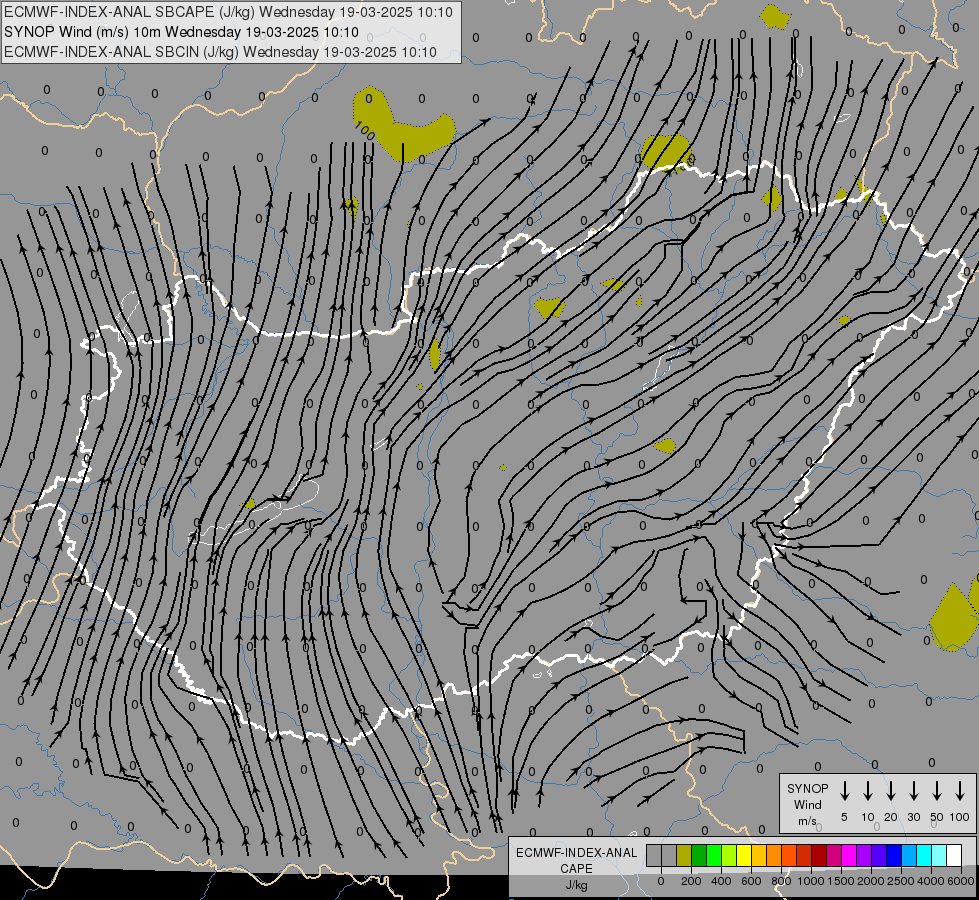Click the rotated 100 contour label on map
This screenshot has width=979, height=900.
point(365,131)
